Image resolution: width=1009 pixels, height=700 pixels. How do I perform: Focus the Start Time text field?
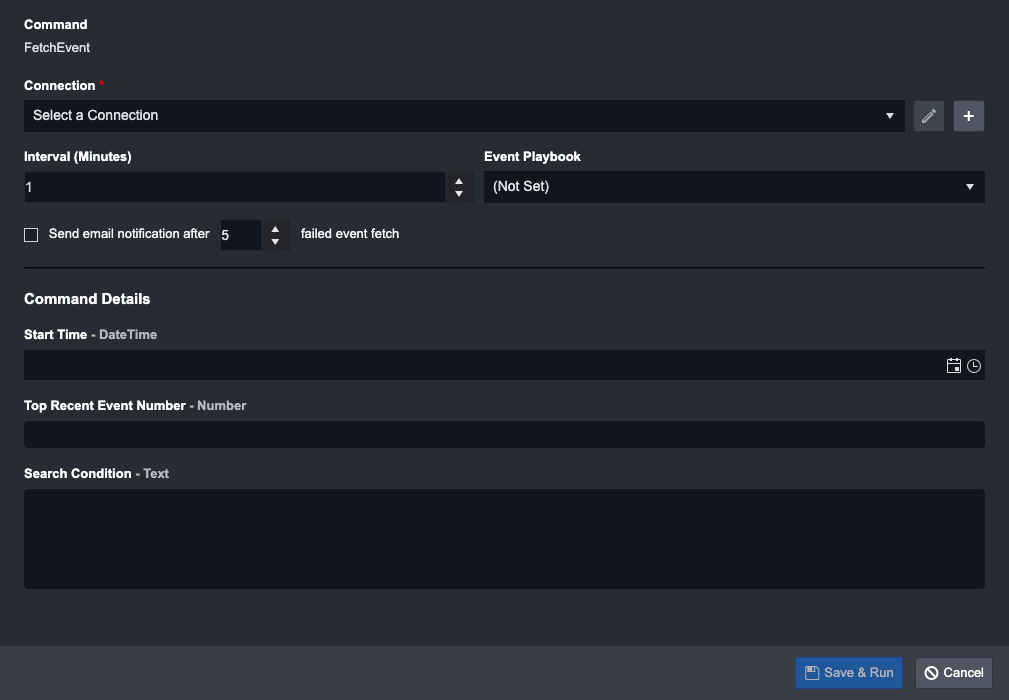click(480, 366)
